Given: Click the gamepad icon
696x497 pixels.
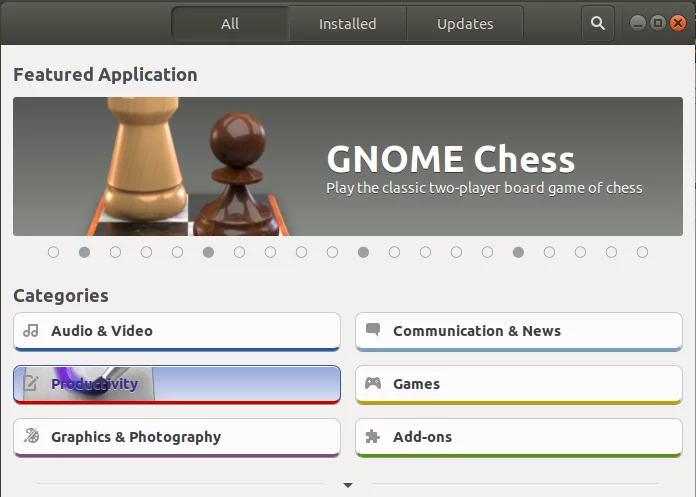Looking at the screenshot, I should pyautogui.click(x=373, y=383).
